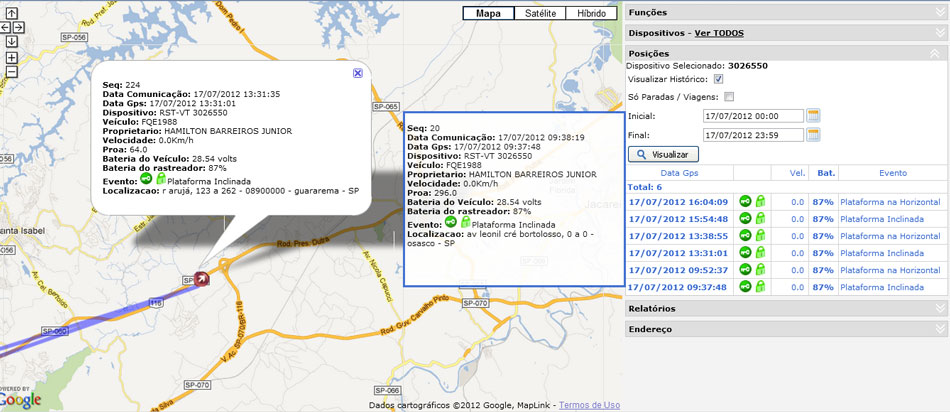Expand the Funções panel
950x412 pixels.
pos(938,12)
